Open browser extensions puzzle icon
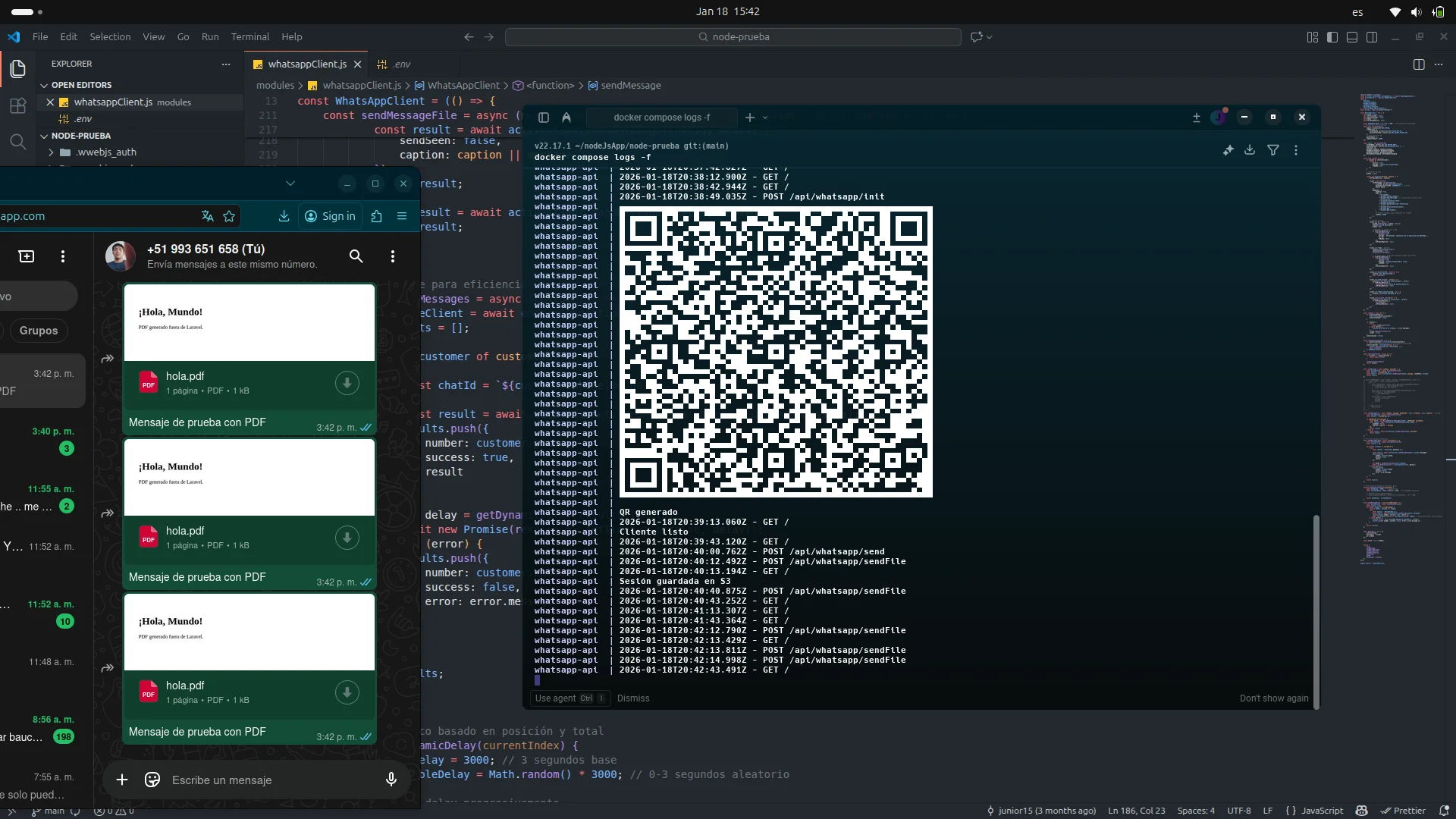This screenshot has height=819, width=1456. [377, 216]
